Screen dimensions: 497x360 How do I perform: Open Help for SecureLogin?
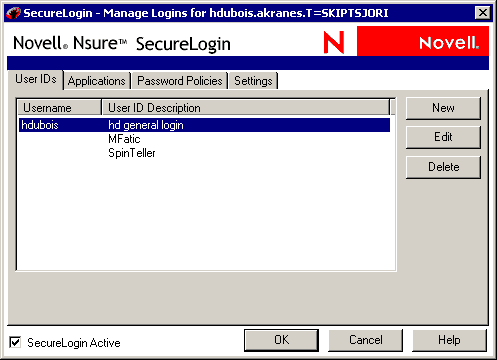[449, 340]
